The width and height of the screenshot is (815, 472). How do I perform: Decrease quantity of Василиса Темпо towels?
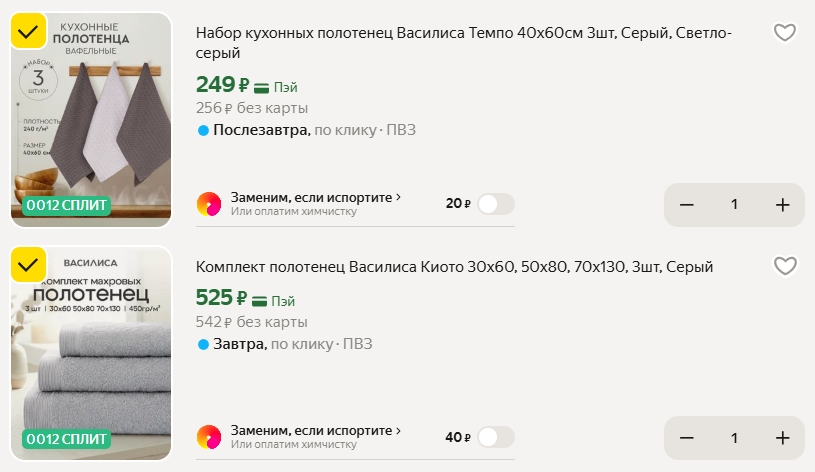[x=687, y=204]
